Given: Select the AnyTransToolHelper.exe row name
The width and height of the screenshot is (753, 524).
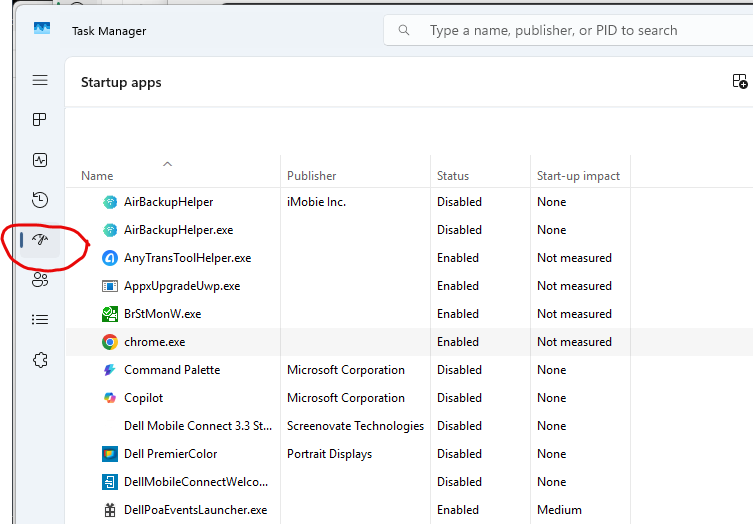Looking at the screenshot, I should pos(188,258).
